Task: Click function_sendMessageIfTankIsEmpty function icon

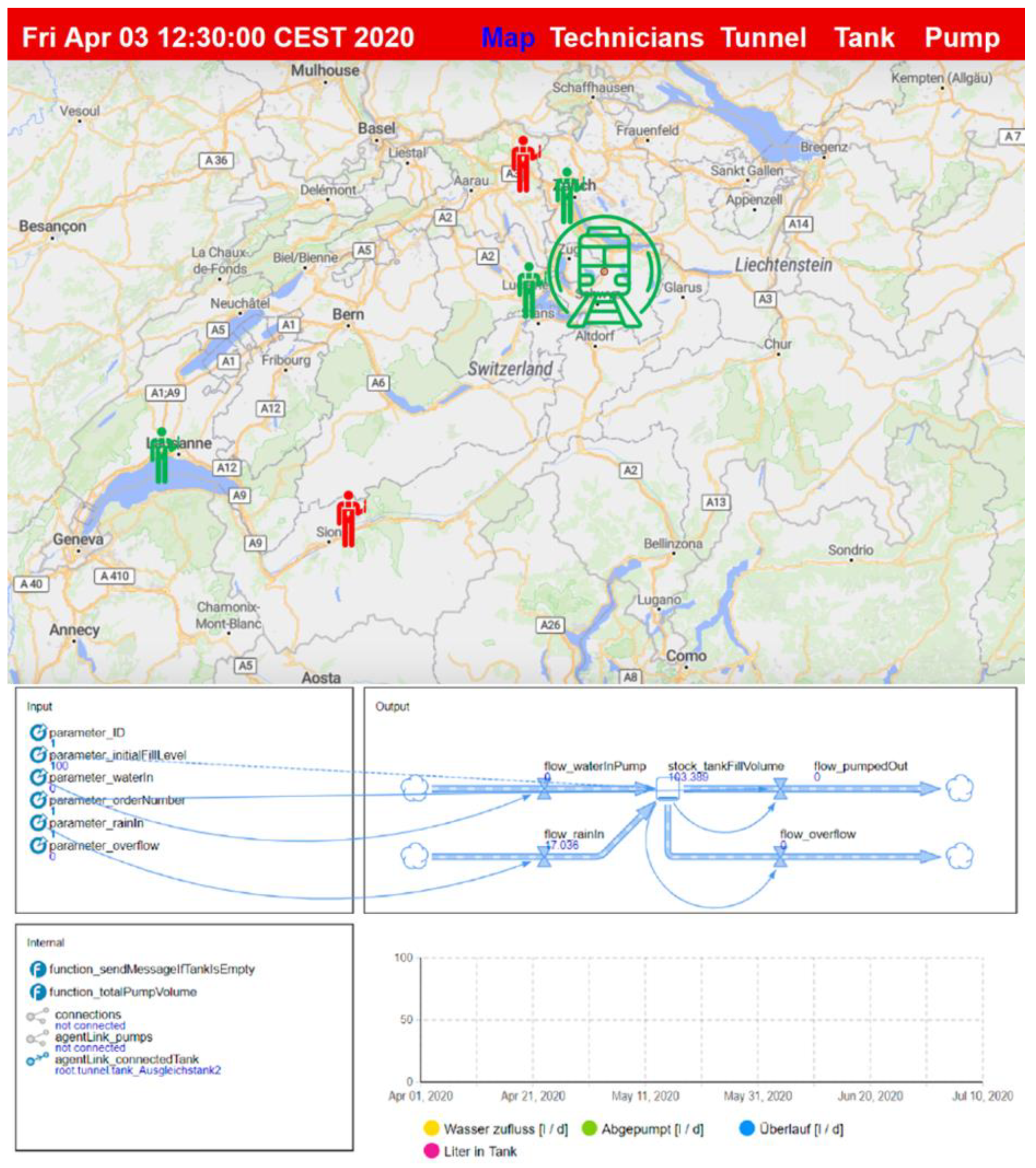Action: point(38,969)
